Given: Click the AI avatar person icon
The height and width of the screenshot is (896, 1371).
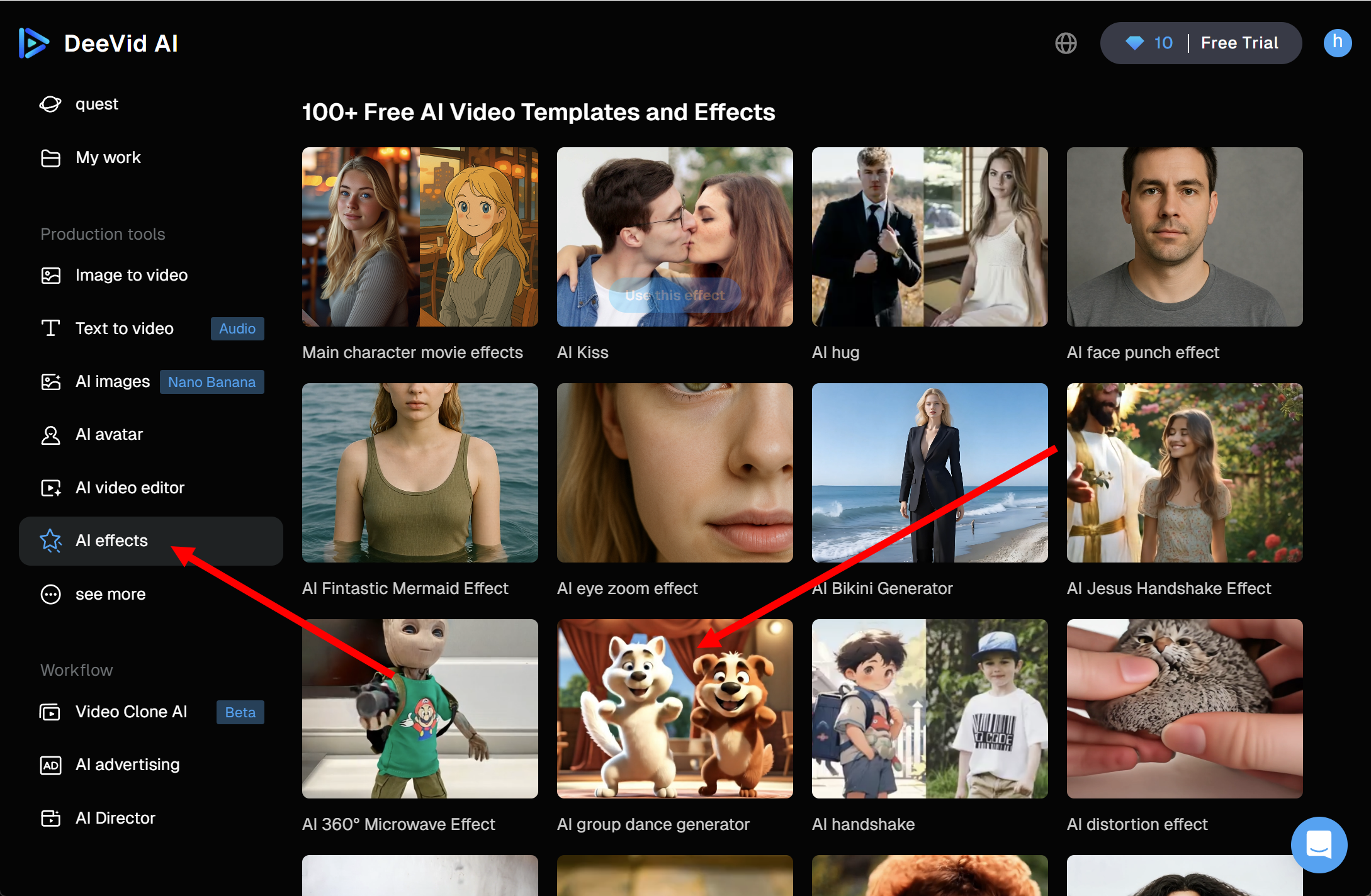Looking at the screenshot, I should pyautogui.click(x=50, y=435).
